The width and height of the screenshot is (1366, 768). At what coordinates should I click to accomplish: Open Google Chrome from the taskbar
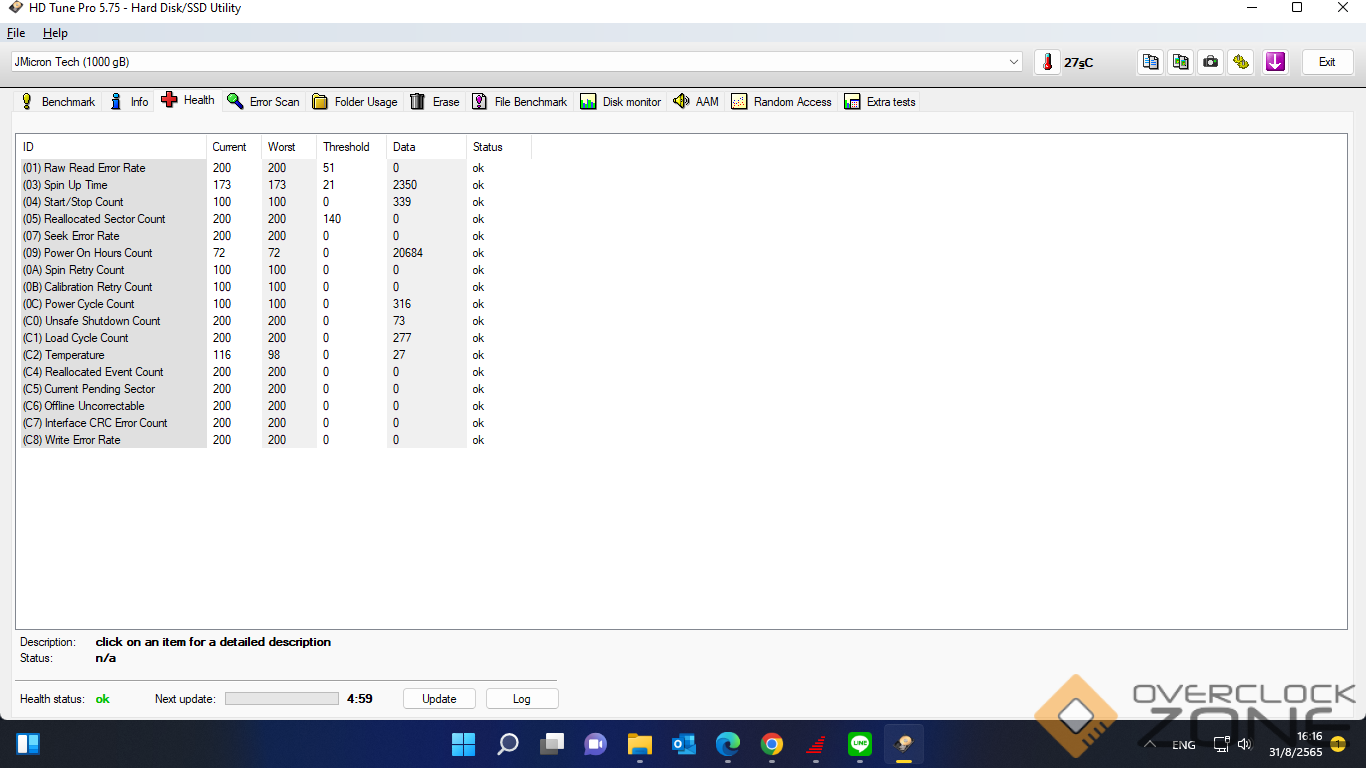[x=771, y=744]
